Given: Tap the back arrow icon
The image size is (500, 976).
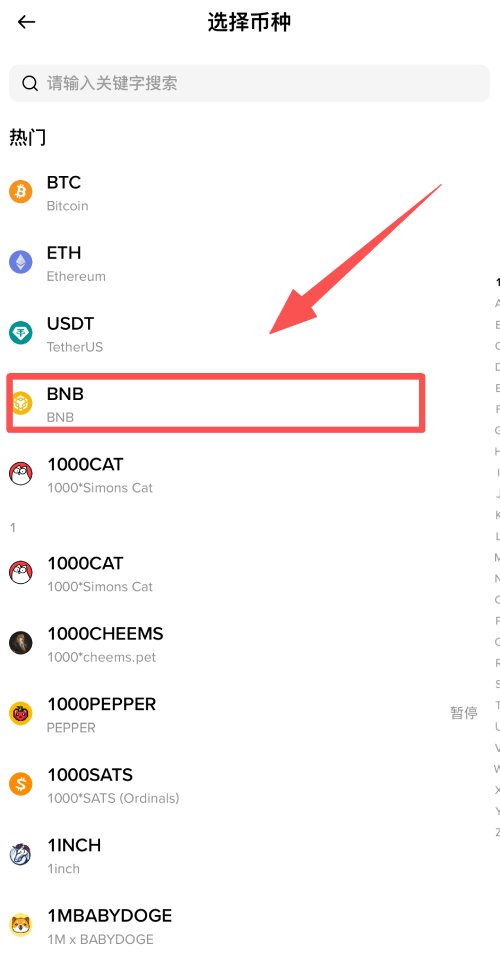Looking at the screenshot, I should (x=26, y=22).
